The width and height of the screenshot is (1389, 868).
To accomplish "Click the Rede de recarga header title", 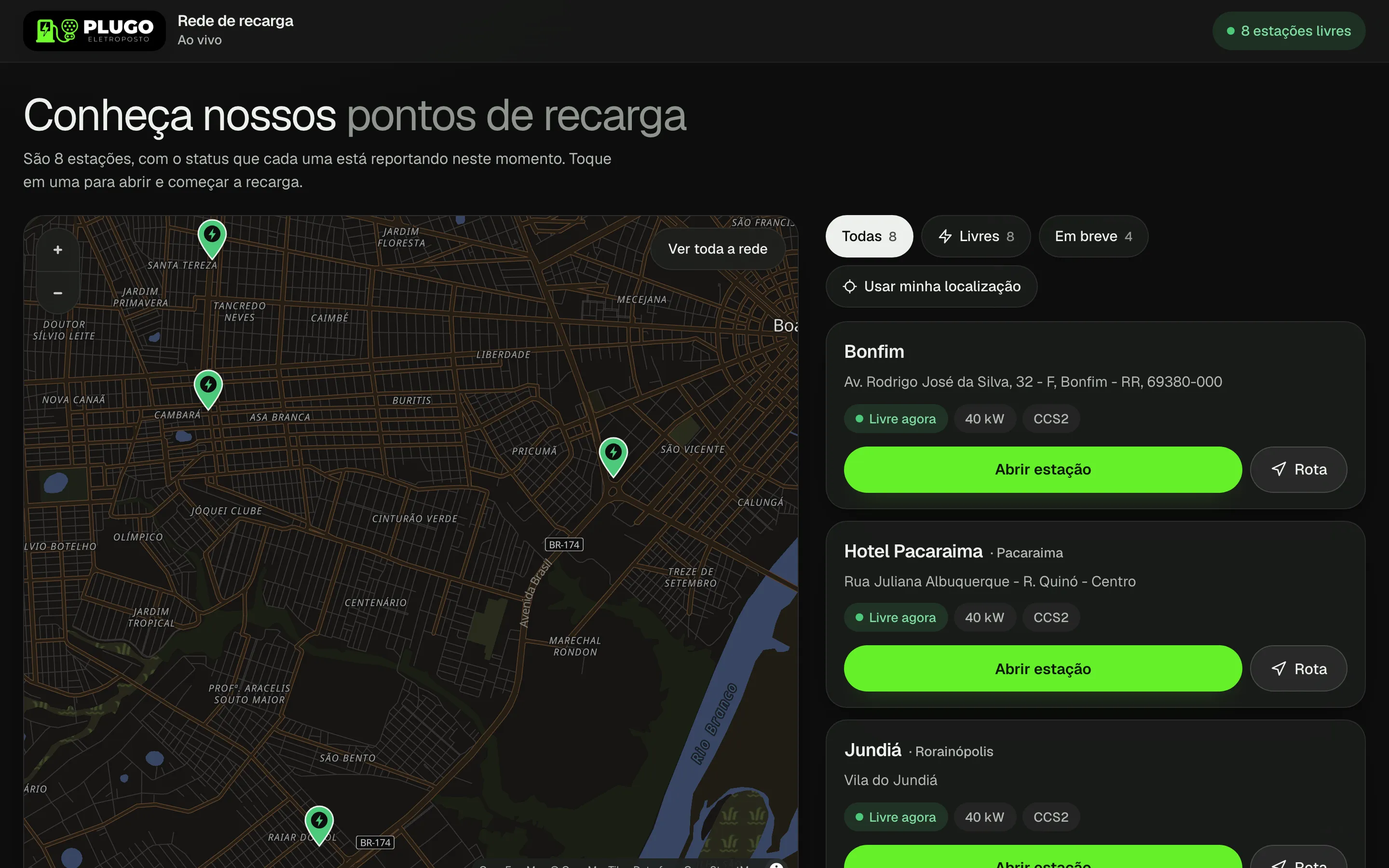I will [235, 21].
